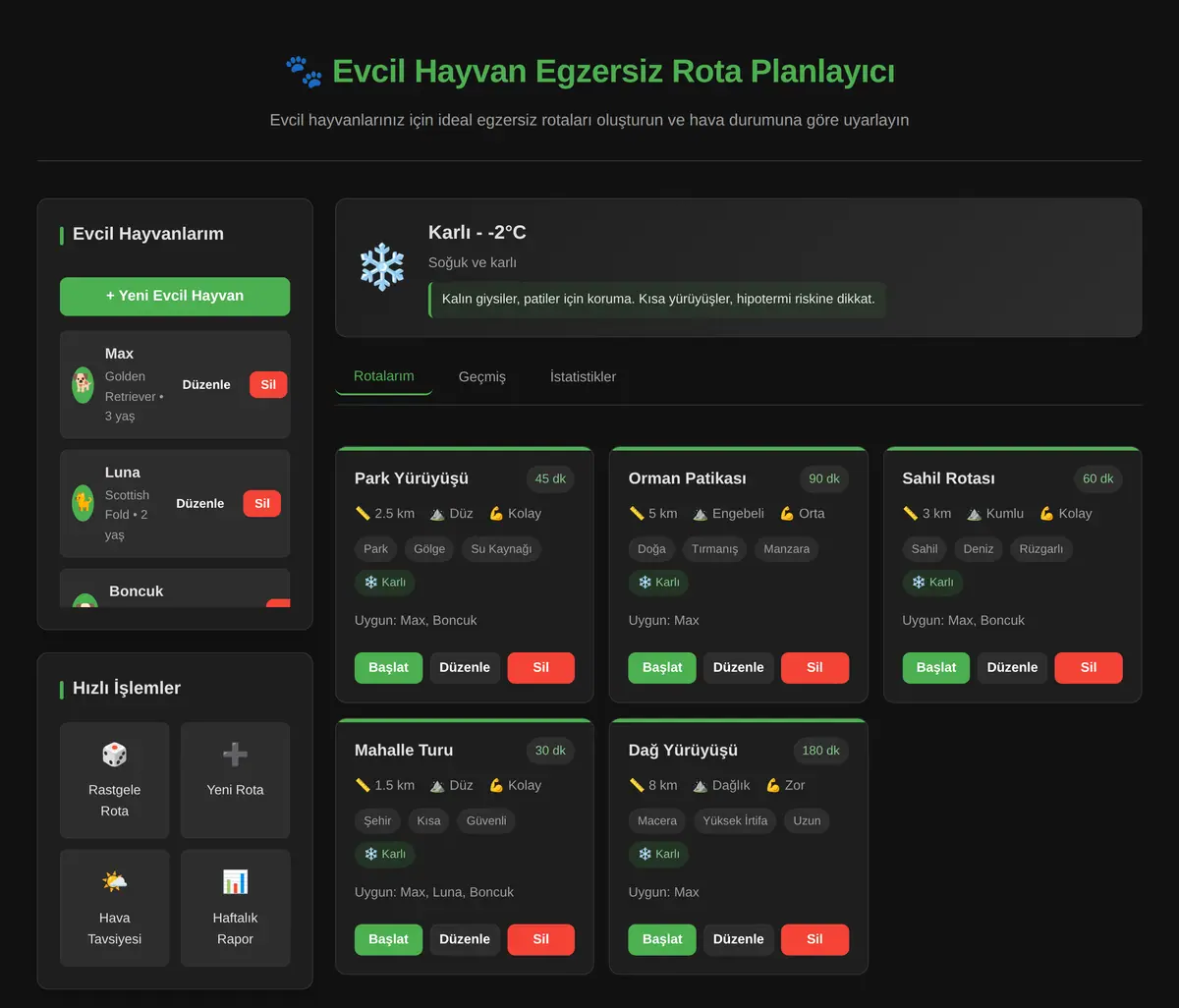The height and width of the screenshot is (1008, 1179).
Task: Delete Max with the Sil button
Action: (x=268, y=385)
